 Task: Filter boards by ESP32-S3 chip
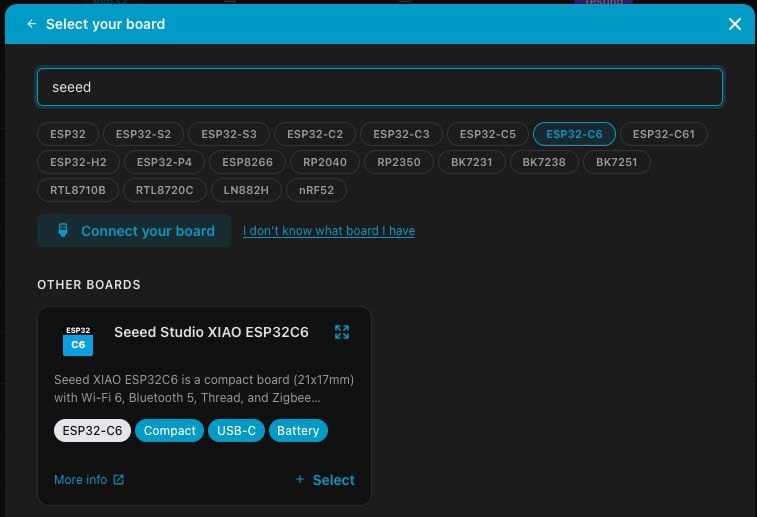(x=229, y=134)
